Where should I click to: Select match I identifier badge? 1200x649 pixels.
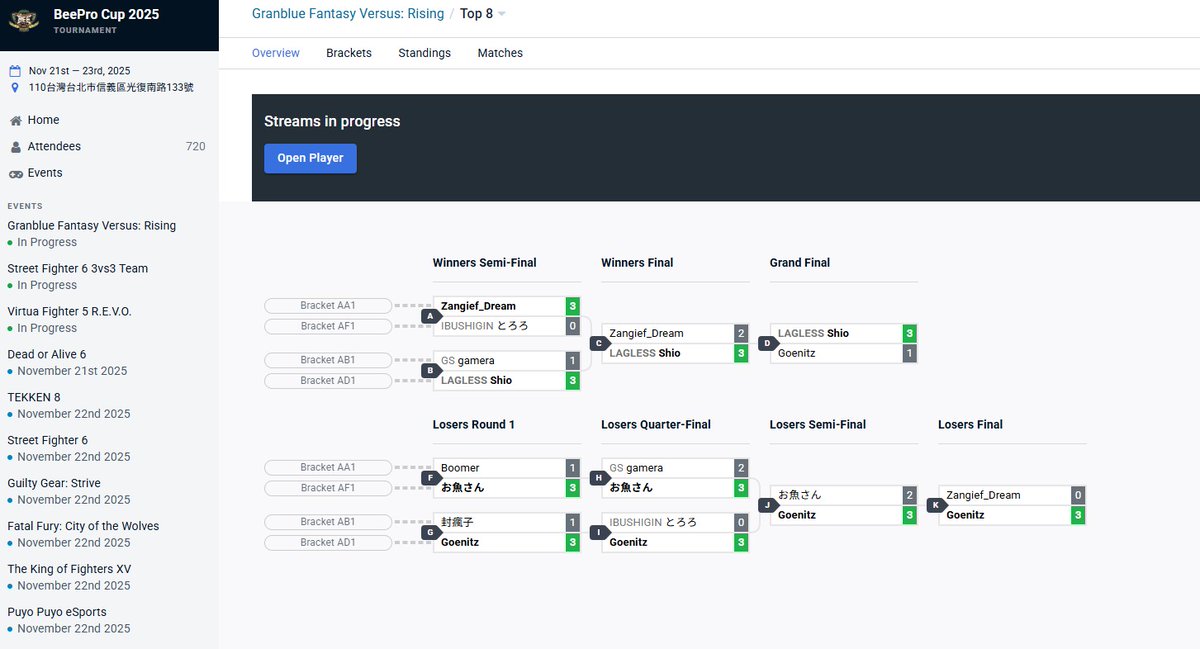point(599,532)
